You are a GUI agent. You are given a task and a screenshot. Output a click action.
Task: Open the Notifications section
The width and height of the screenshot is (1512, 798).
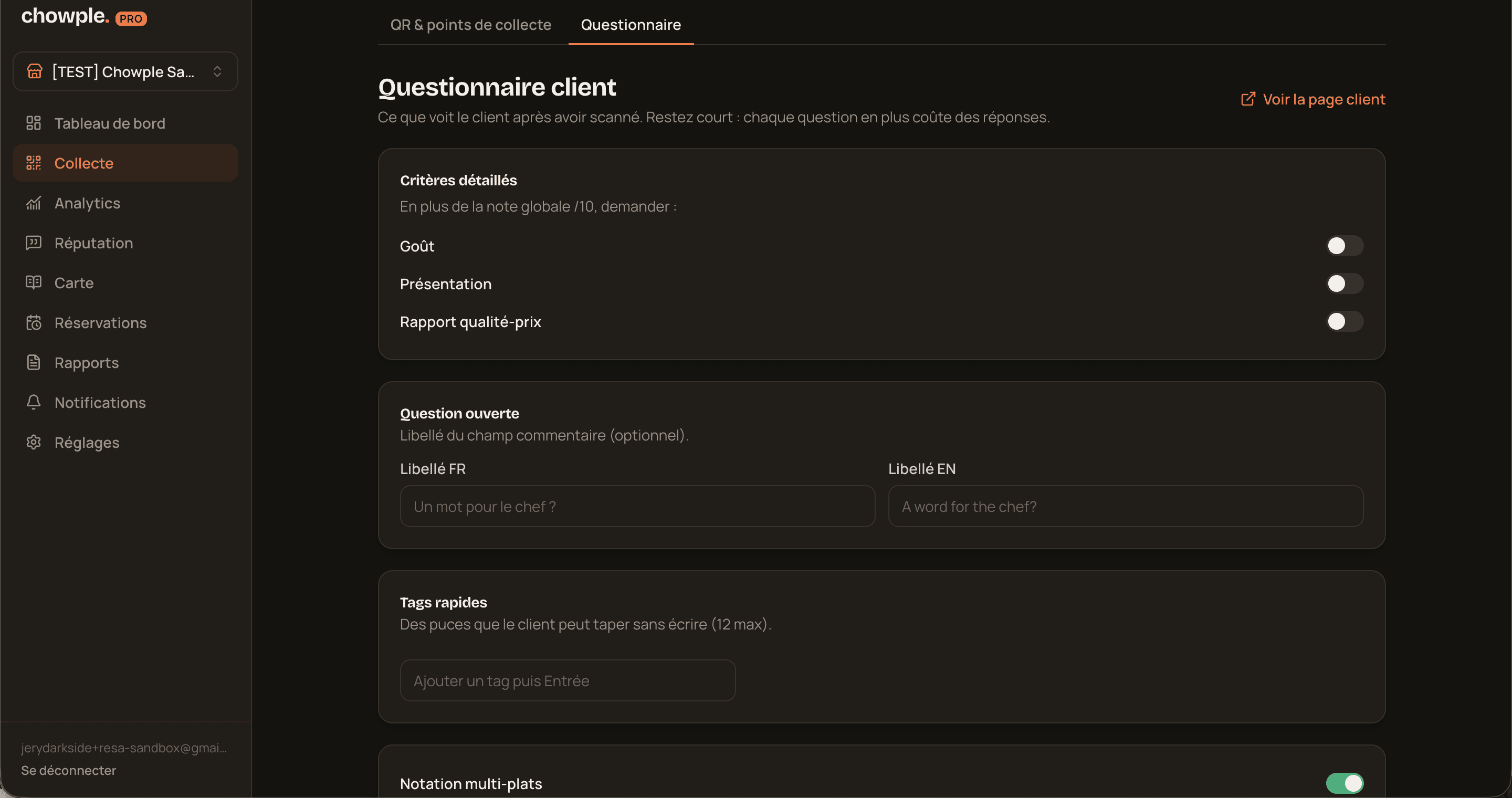[x=125, y=403]
